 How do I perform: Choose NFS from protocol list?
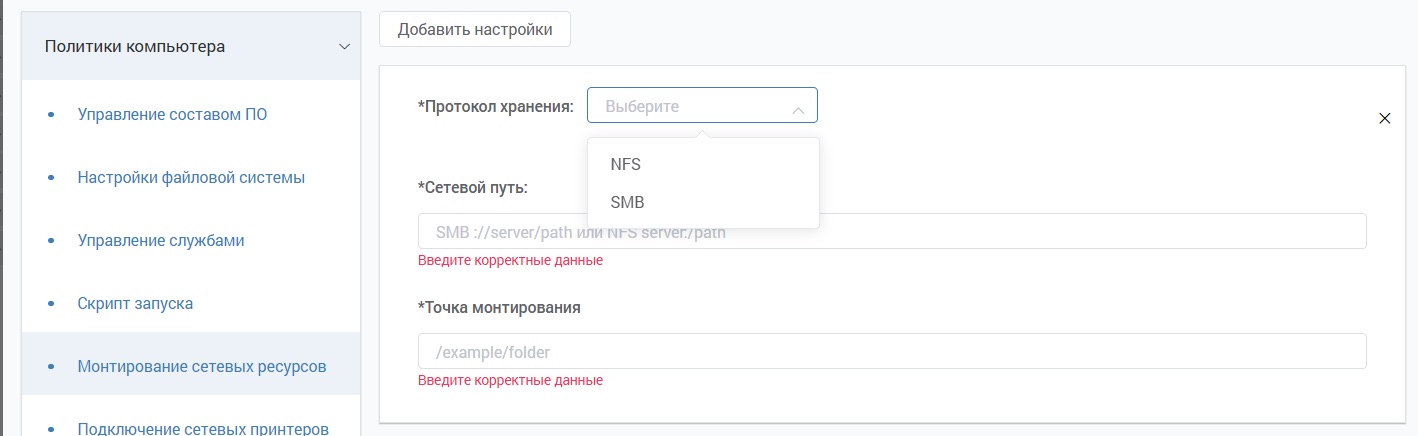[626, 164]
